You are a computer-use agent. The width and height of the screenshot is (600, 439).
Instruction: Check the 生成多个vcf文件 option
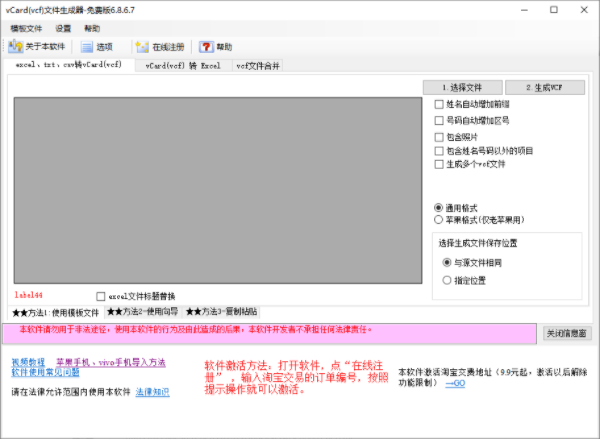coord(439,164)
